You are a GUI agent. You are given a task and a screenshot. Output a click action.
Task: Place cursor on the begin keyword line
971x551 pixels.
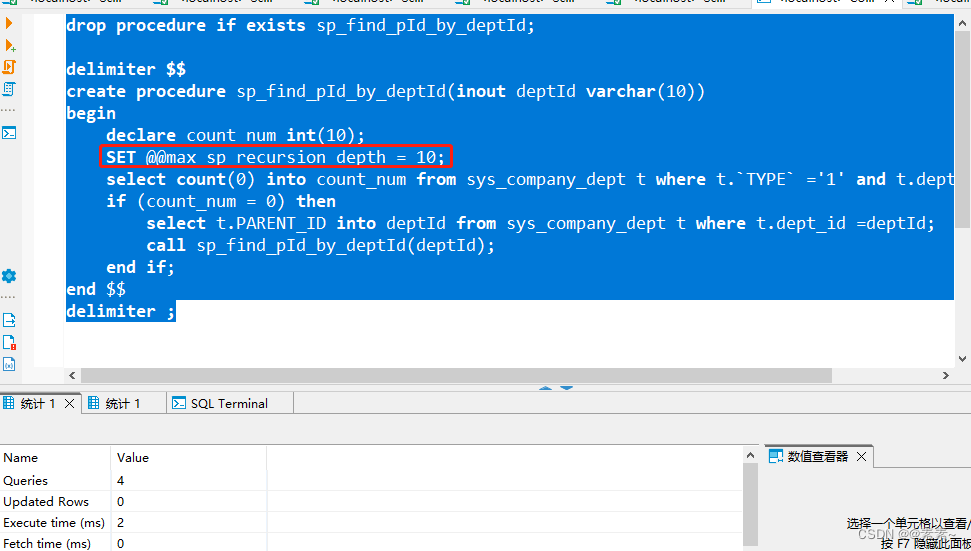point(91,113)
